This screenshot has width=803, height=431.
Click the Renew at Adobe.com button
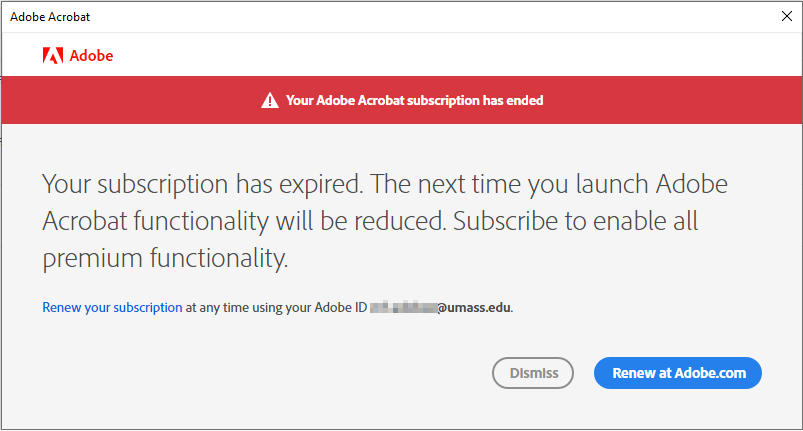pos(678,373)
